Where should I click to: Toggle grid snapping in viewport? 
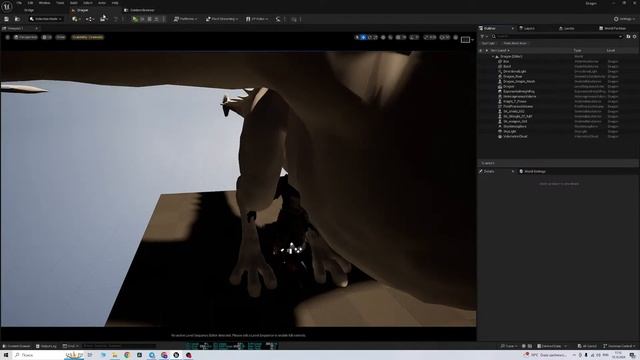tap(398, 37)
